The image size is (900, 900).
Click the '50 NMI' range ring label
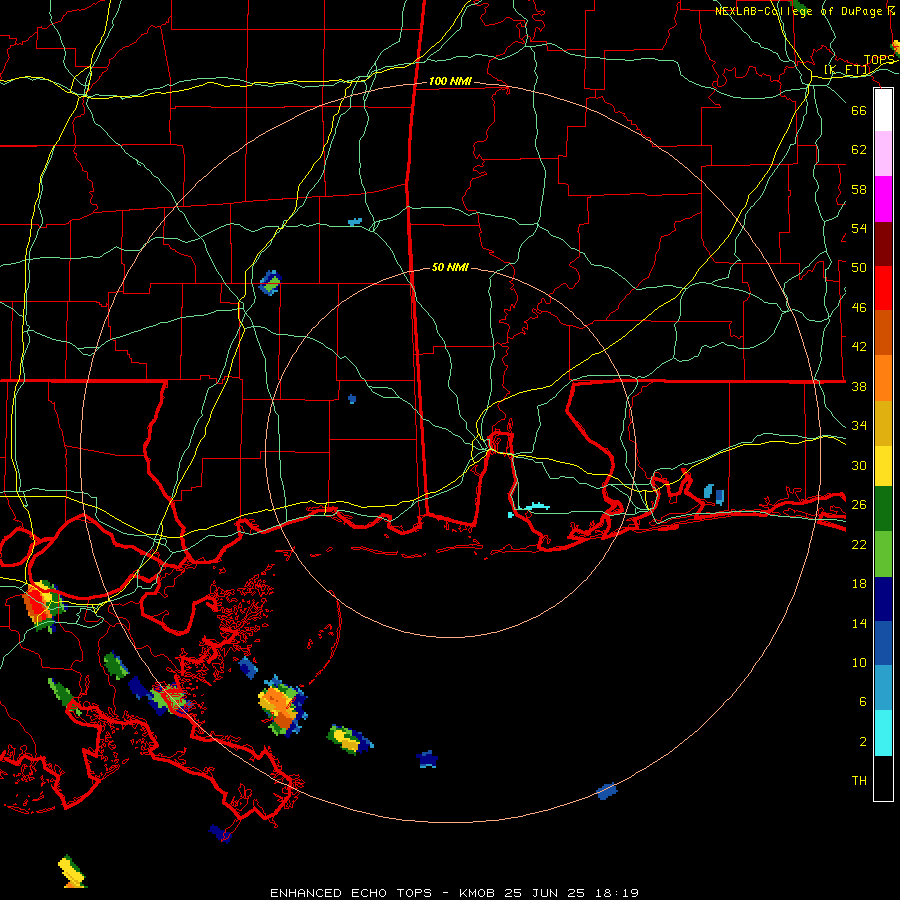tap(450, 267)
